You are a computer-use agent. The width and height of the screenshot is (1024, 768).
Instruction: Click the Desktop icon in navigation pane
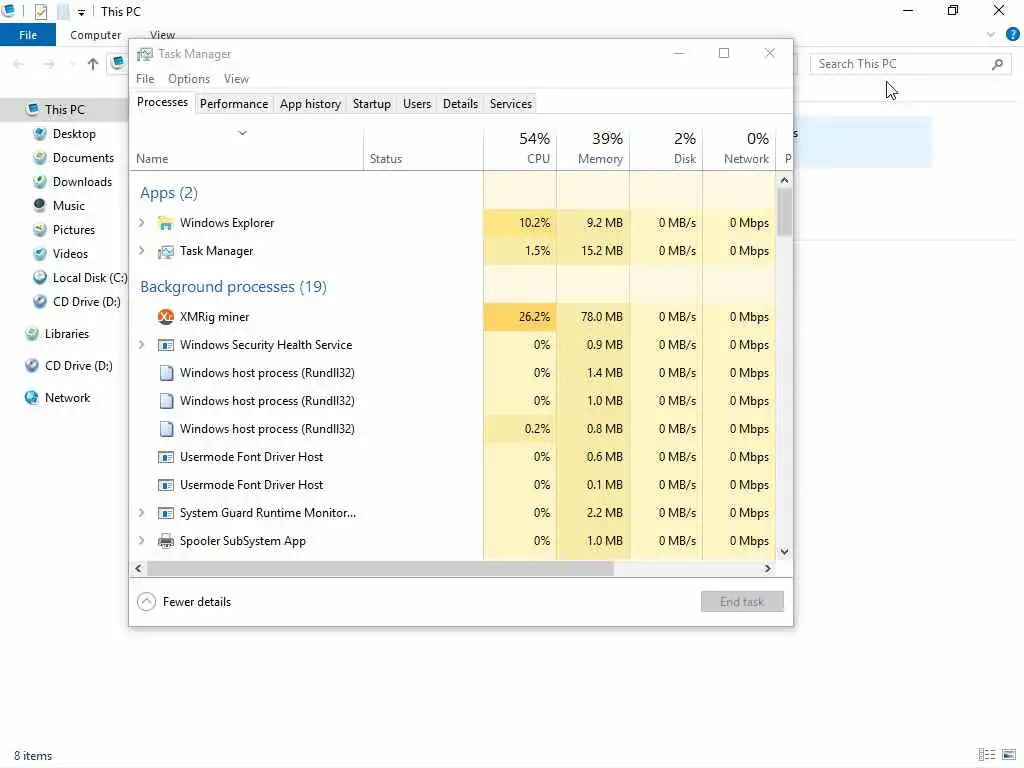point(40,134)
